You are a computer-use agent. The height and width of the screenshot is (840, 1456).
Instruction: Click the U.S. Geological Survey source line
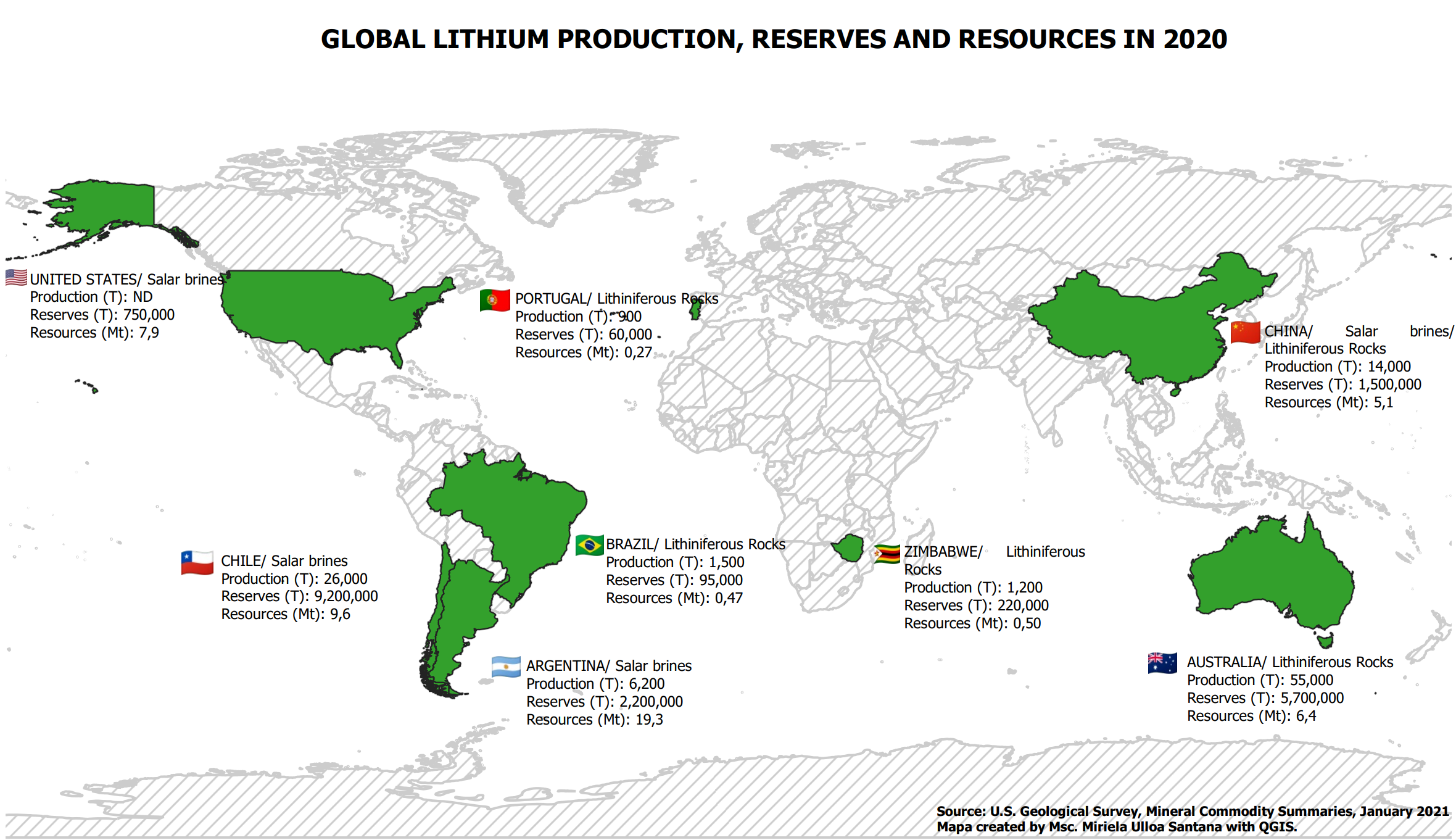[1193, 812]
